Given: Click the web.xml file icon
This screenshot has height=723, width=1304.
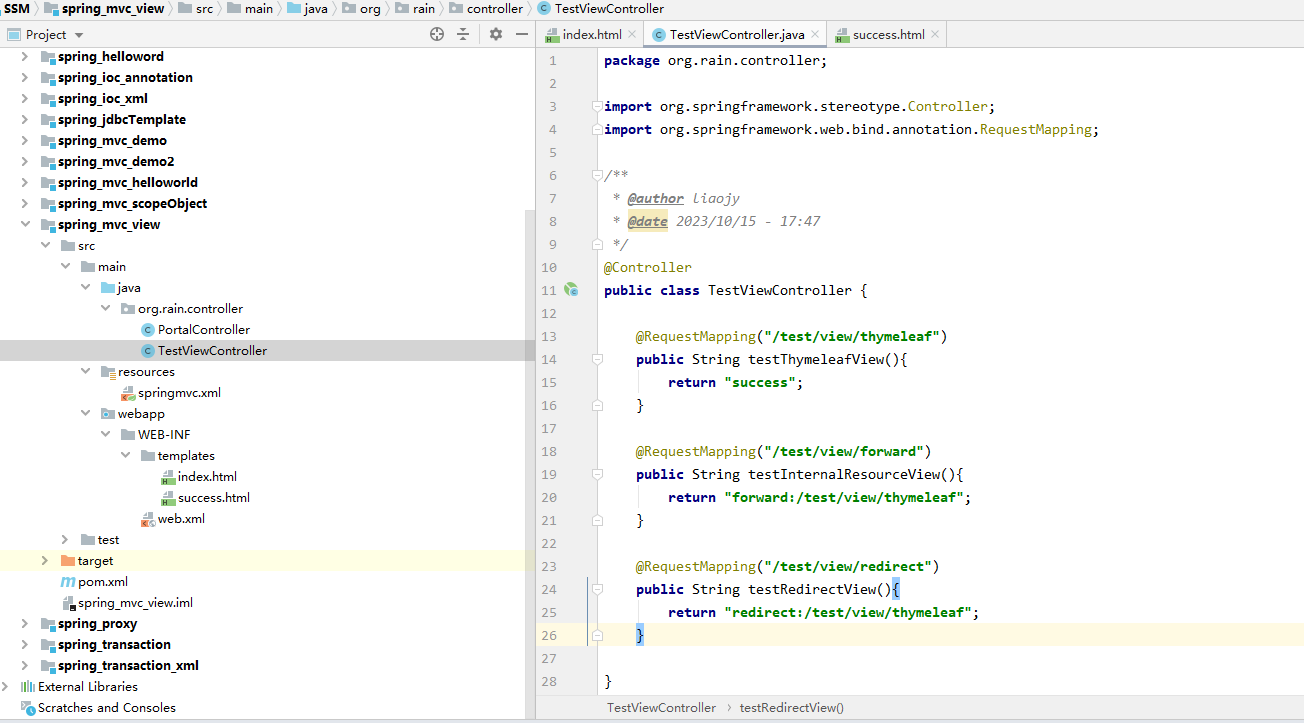Looking at the screenshot, I should point(148,519).
